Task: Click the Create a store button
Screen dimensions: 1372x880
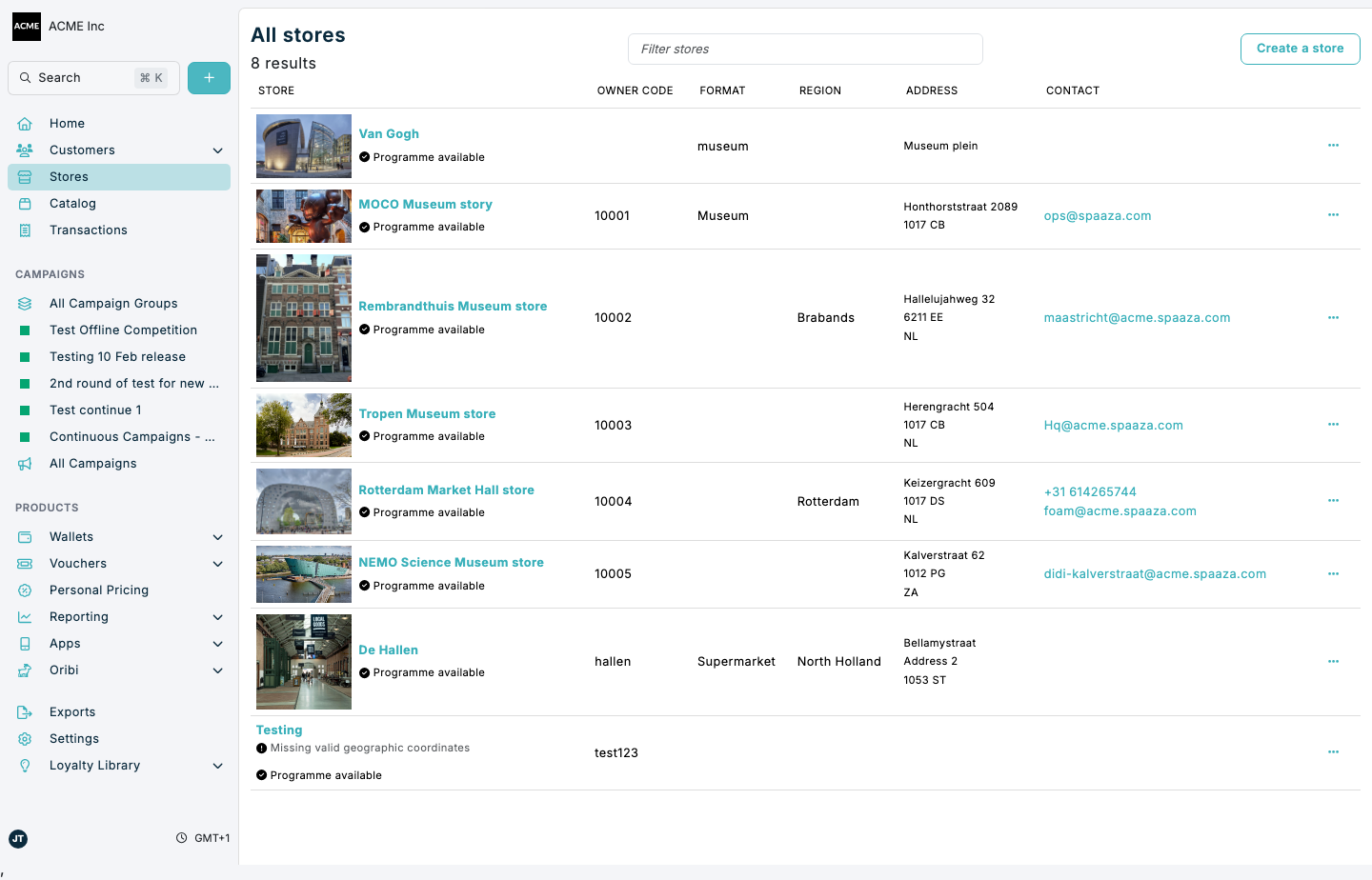Action: (1300, 49)
